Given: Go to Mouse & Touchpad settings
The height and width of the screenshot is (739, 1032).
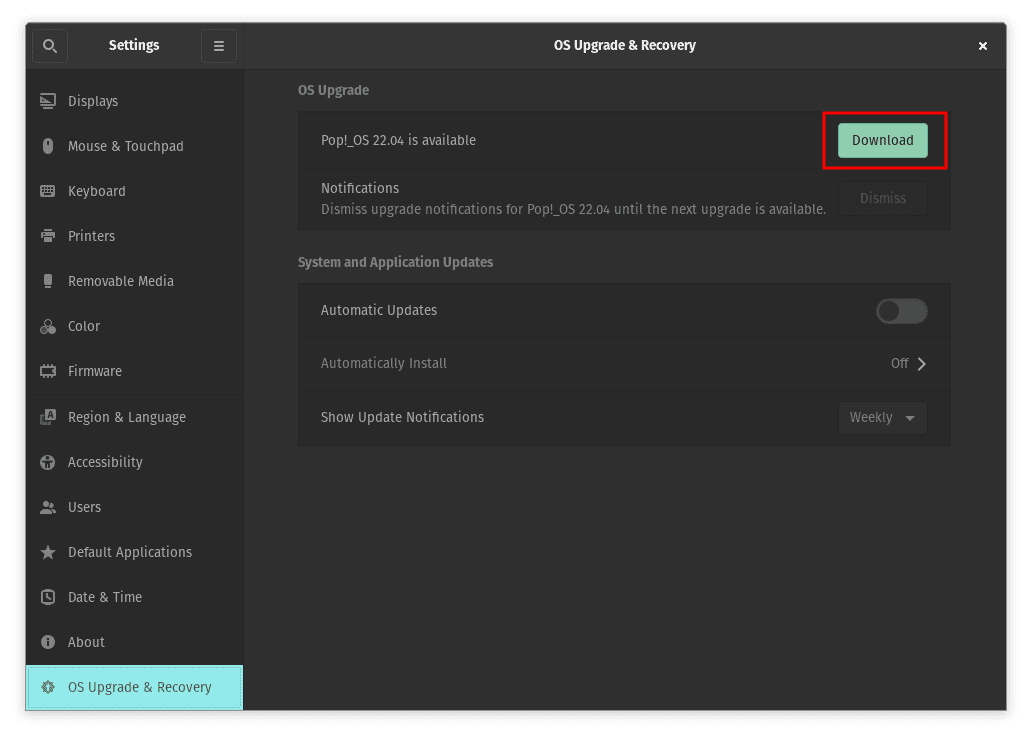Looking at the screenshot, I should [134, 145].
